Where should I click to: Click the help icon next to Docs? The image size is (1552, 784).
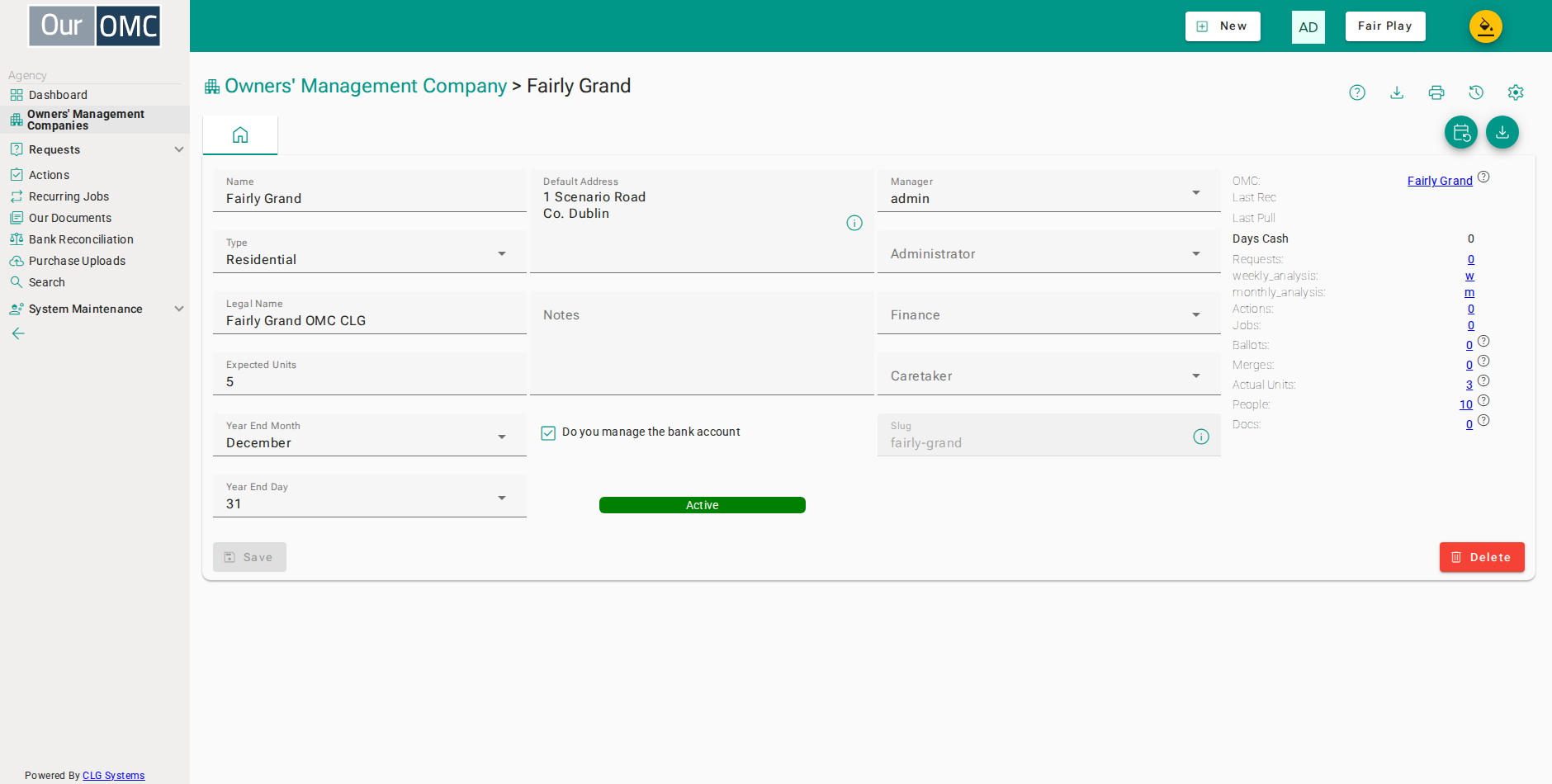(x=1483, y=420)
